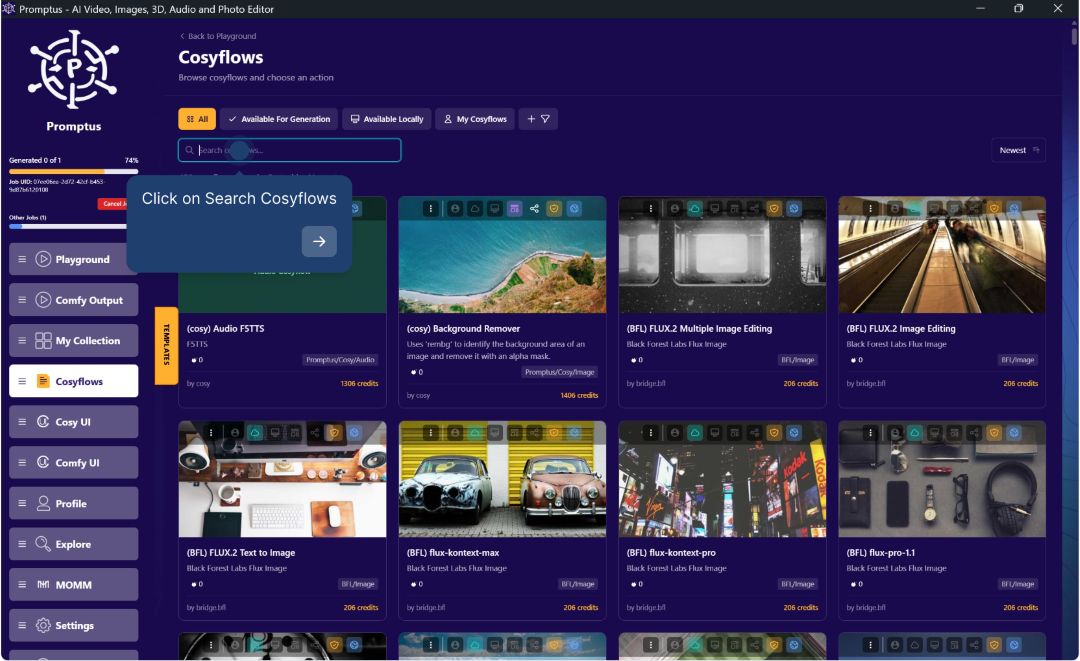Click the layout icon on flux-kontext-max card
Screen dimensions: 1080x661
515,432
